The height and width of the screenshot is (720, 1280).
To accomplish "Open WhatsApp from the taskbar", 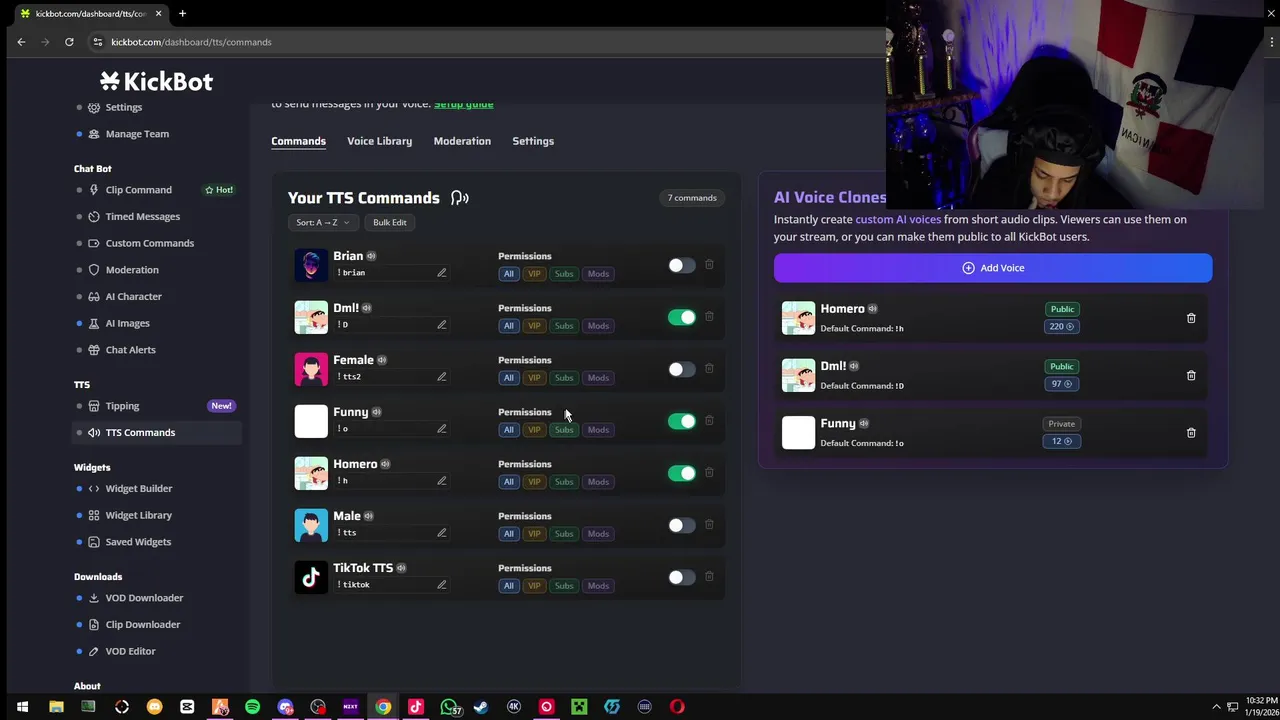I will point(449,707).
